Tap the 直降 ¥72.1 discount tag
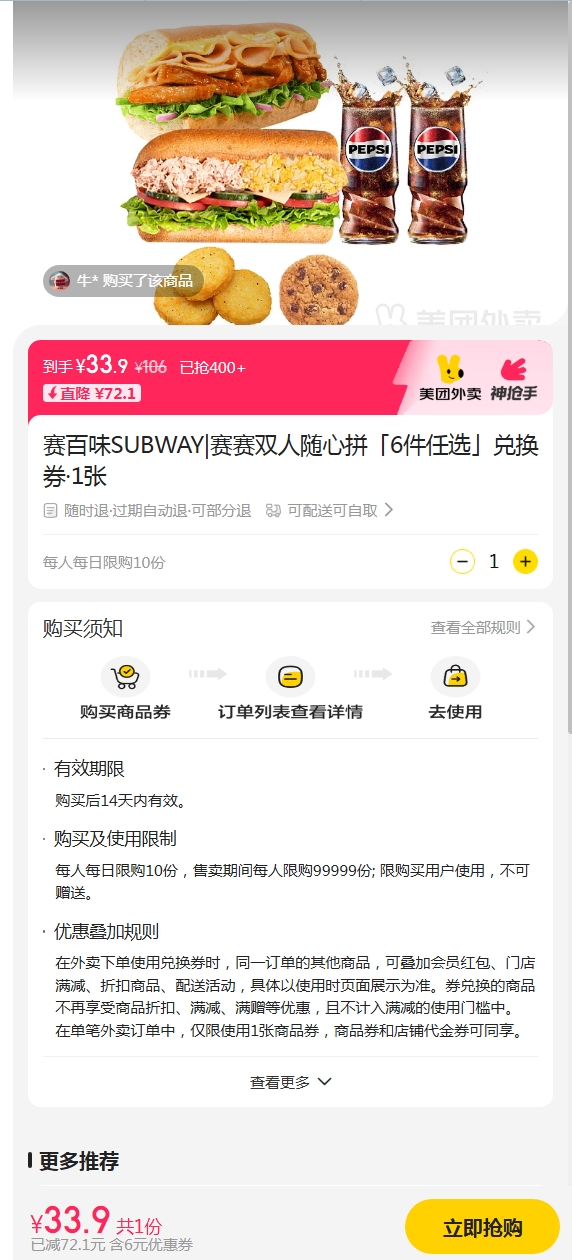The width and height of the screenshot is (572, 1260). coord(91,393)
